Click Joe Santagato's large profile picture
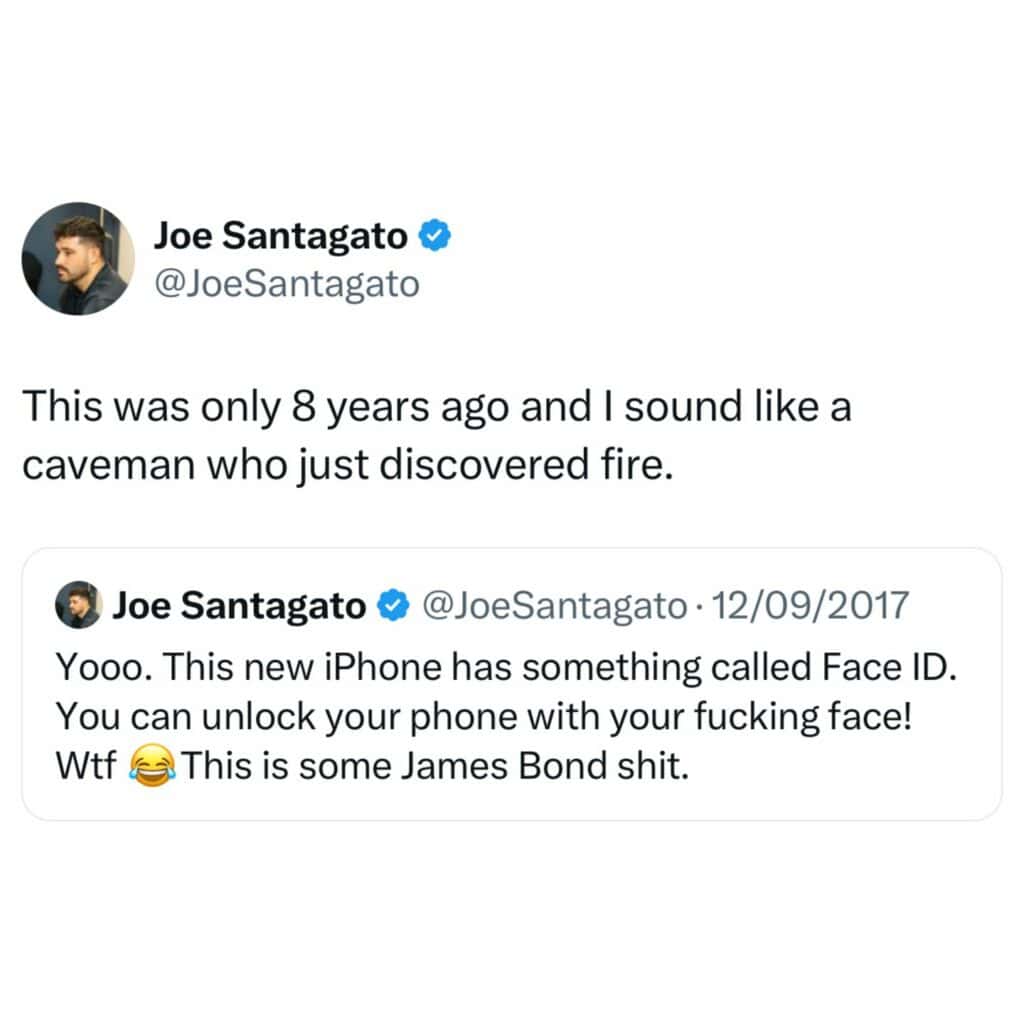The image size is (1024, 1024). (78, 259)
